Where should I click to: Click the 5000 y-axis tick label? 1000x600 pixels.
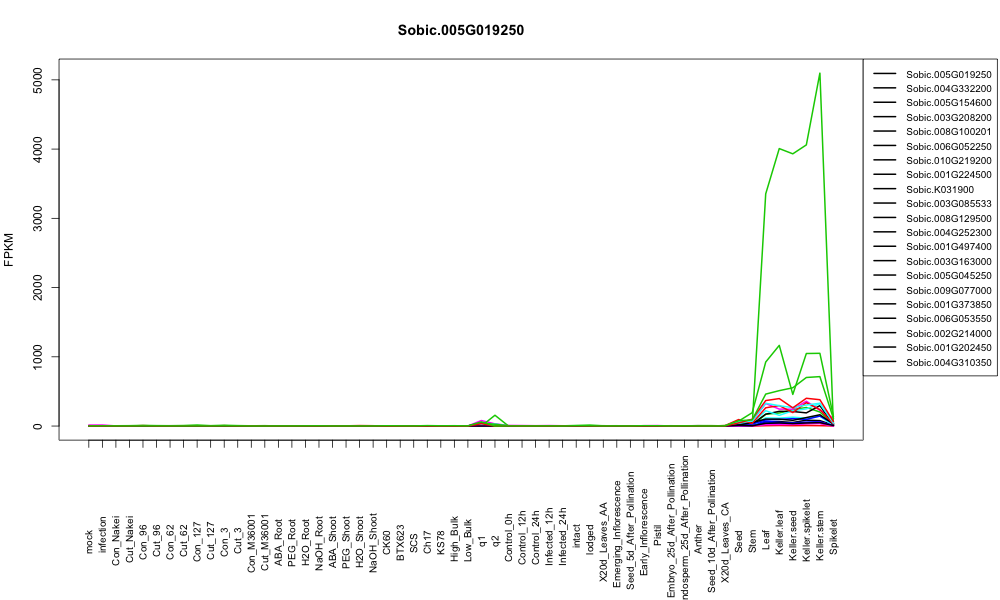[x=37, y=80]
